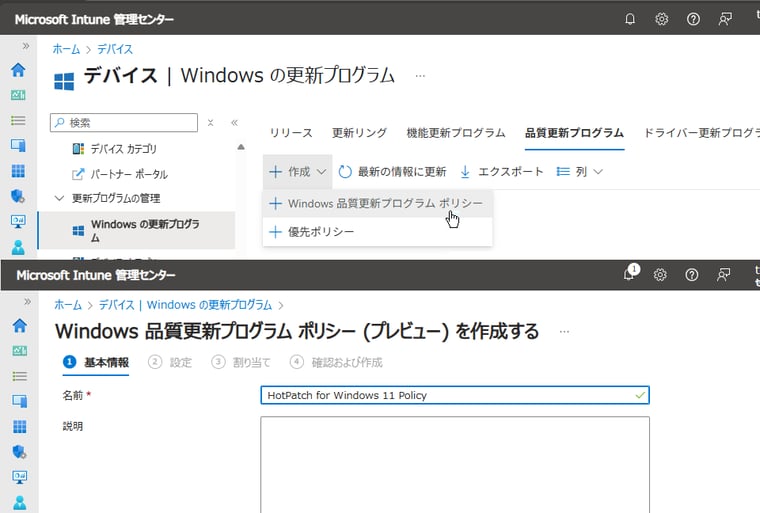Click into the 説明 description text area
Screen dimensions: 760x513
coord(455,465)
